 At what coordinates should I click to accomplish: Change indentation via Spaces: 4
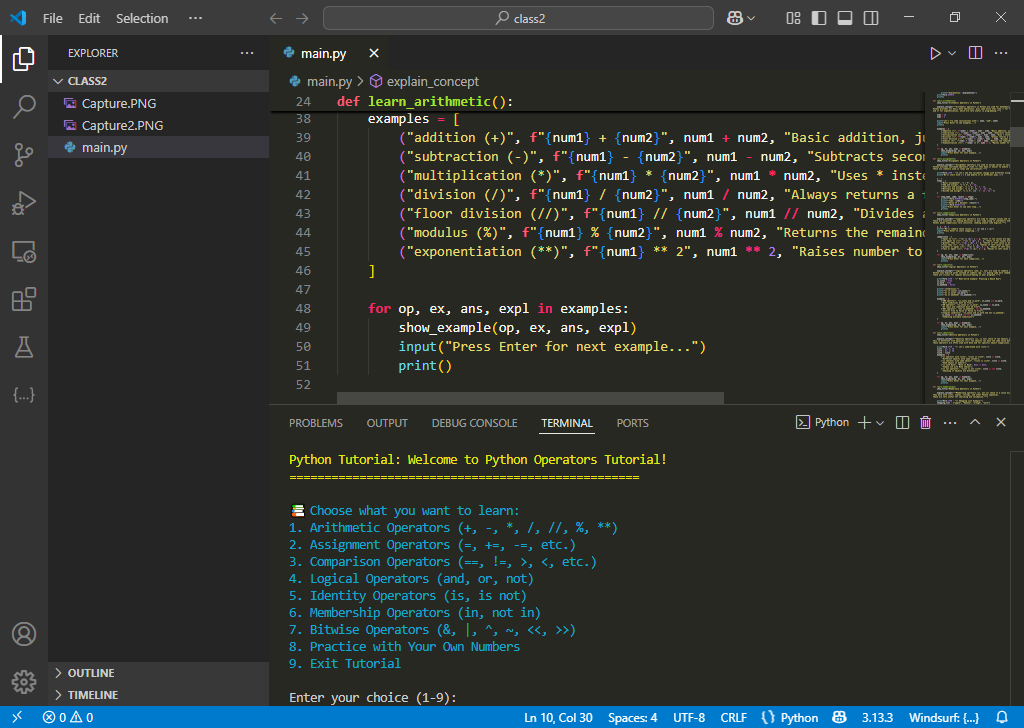(x=632, y=717)
